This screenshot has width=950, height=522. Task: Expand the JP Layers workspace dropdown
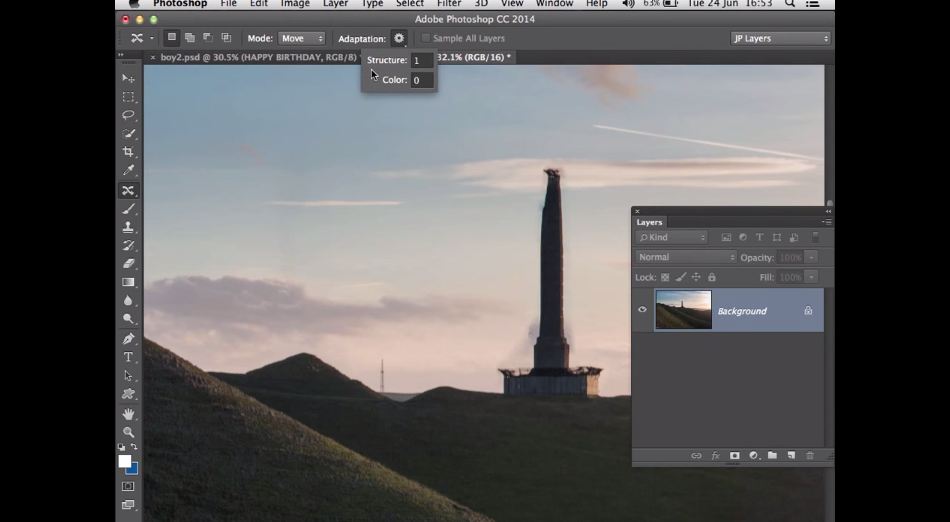(781, 39)
